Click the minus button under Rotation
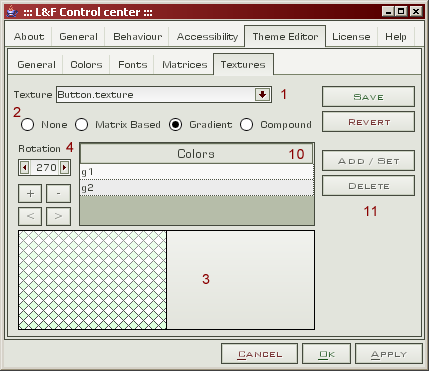Screen dimensions: 429x371 coord(58,193)
